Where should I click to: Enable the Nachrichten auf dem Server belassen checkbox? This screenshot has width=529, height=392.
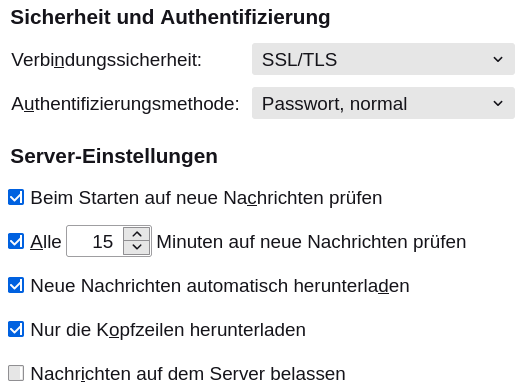click(x=16, y=373)
